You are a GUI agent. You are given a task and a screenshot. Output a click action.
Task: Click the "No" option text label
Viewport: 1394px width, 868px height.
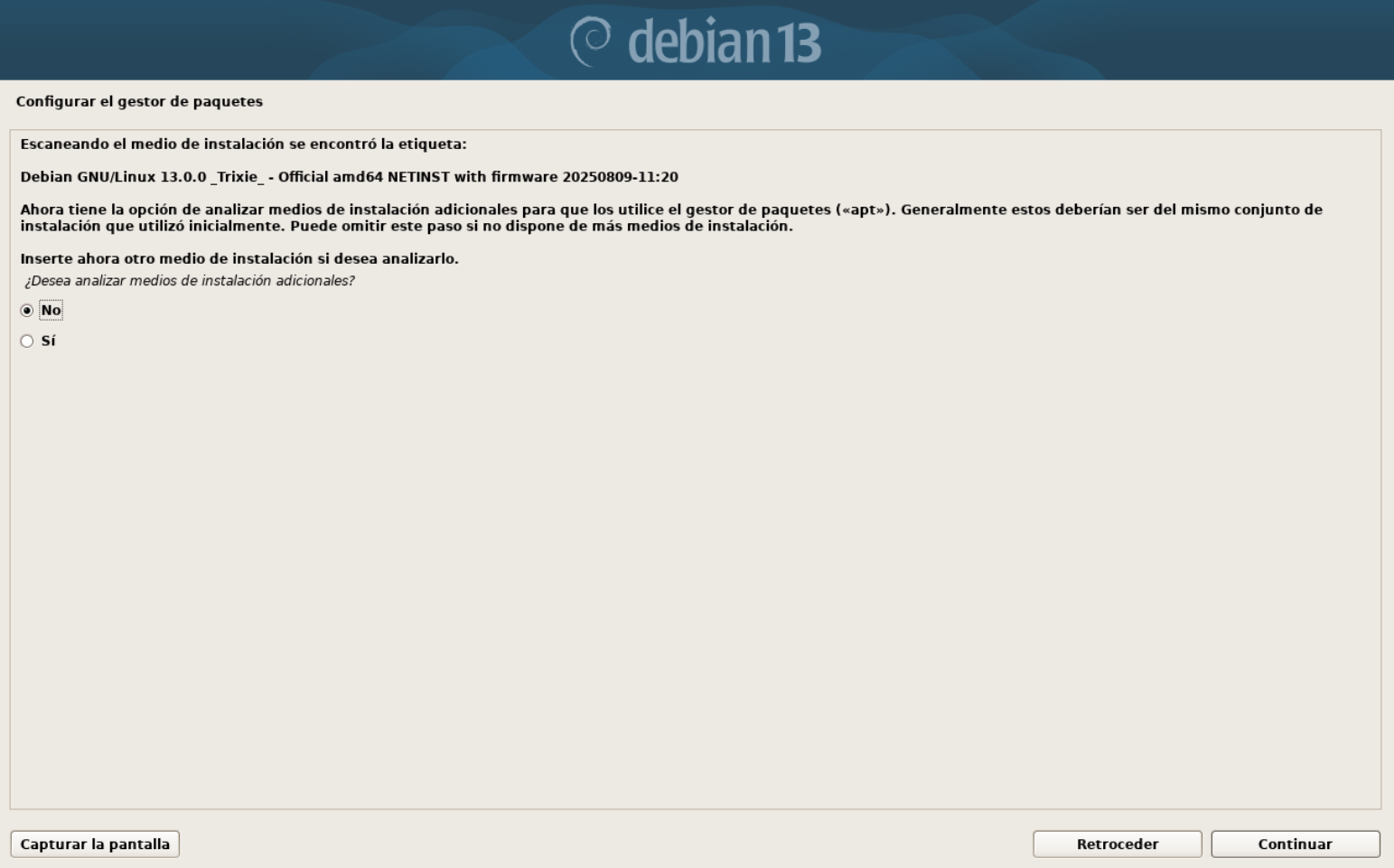(51, 311)
